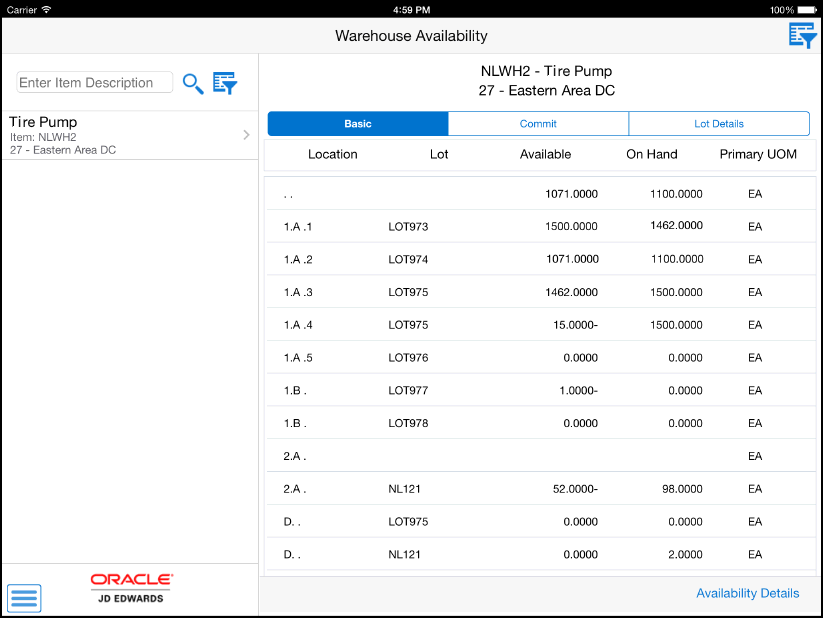Viewport: 823px width, 618px height.
Task: Tap the Oracle JD Edwards logo
Action: [132, 588]
